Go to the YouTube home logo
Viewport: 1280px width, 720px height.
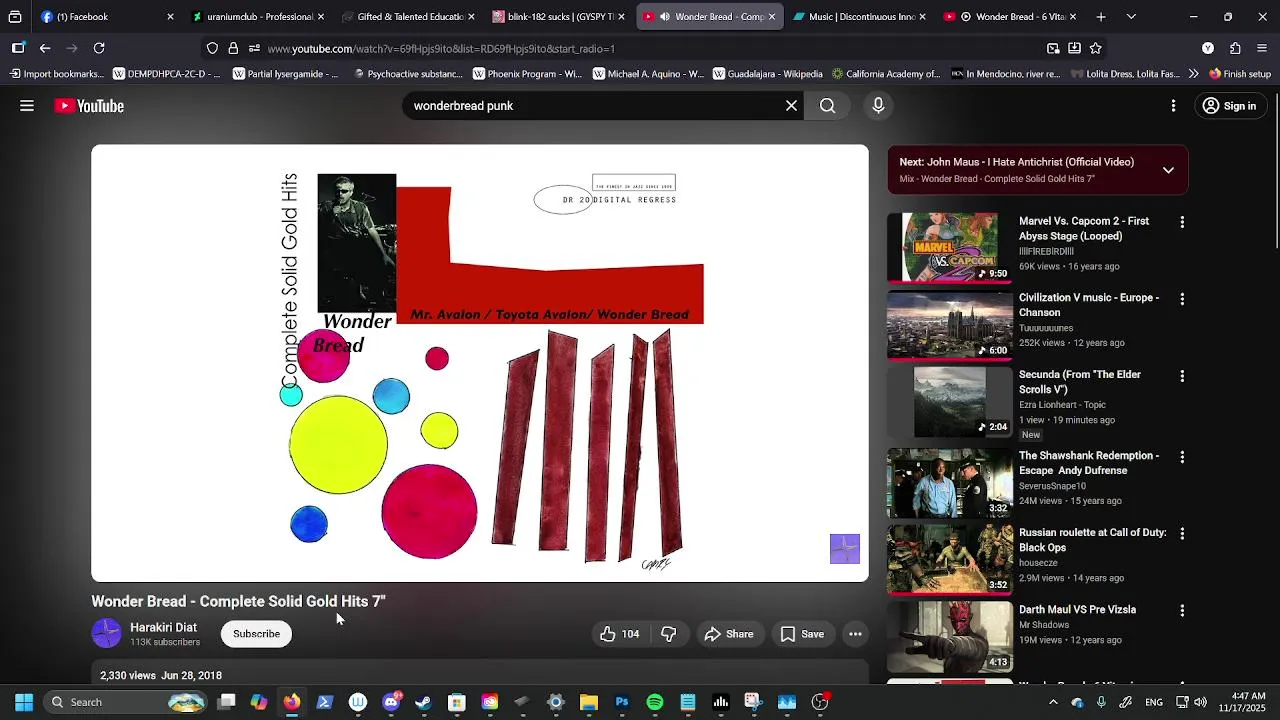point(89,106)
